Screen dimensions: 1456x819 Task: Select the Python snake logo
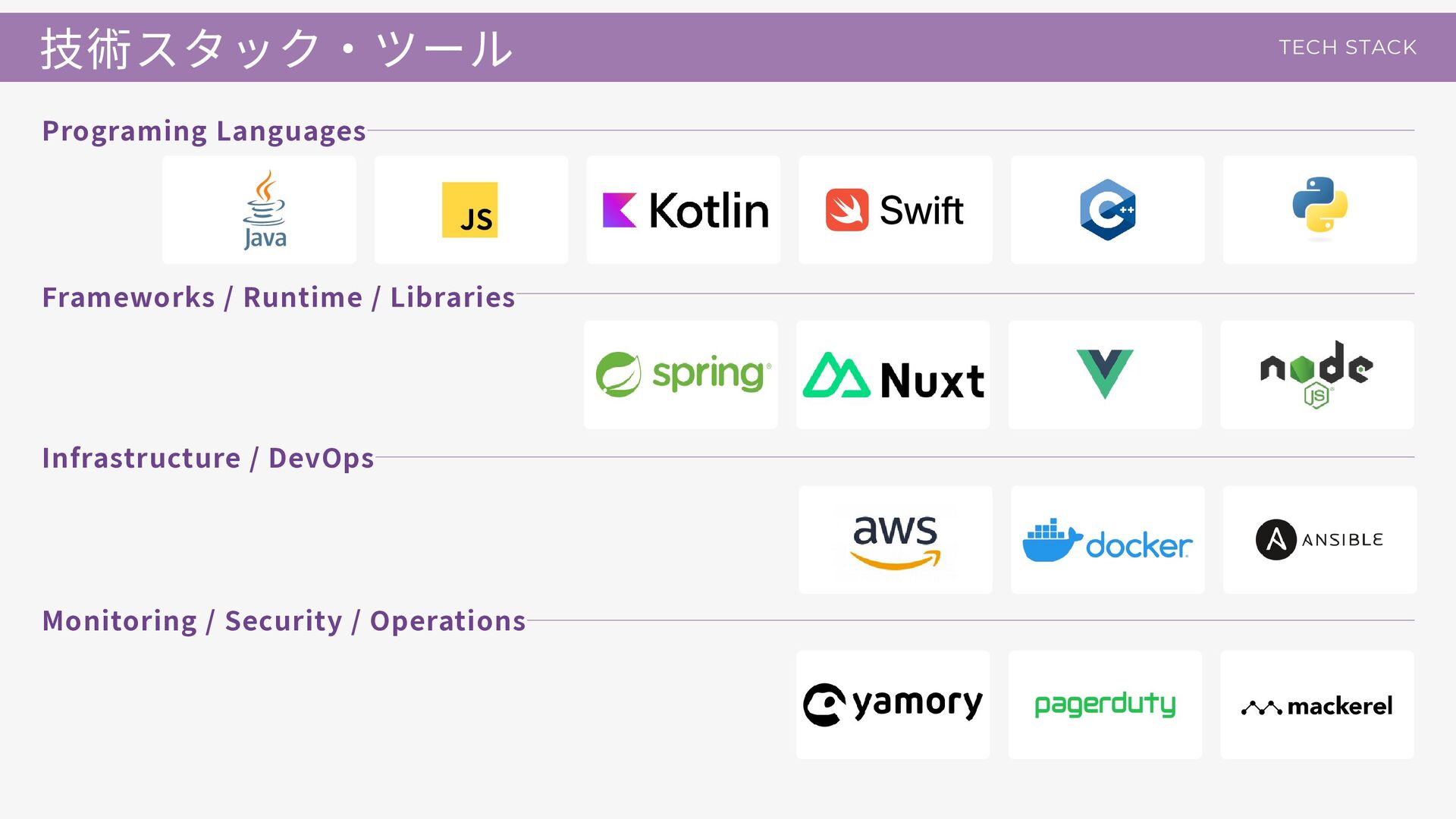(x=1319, y=208)
